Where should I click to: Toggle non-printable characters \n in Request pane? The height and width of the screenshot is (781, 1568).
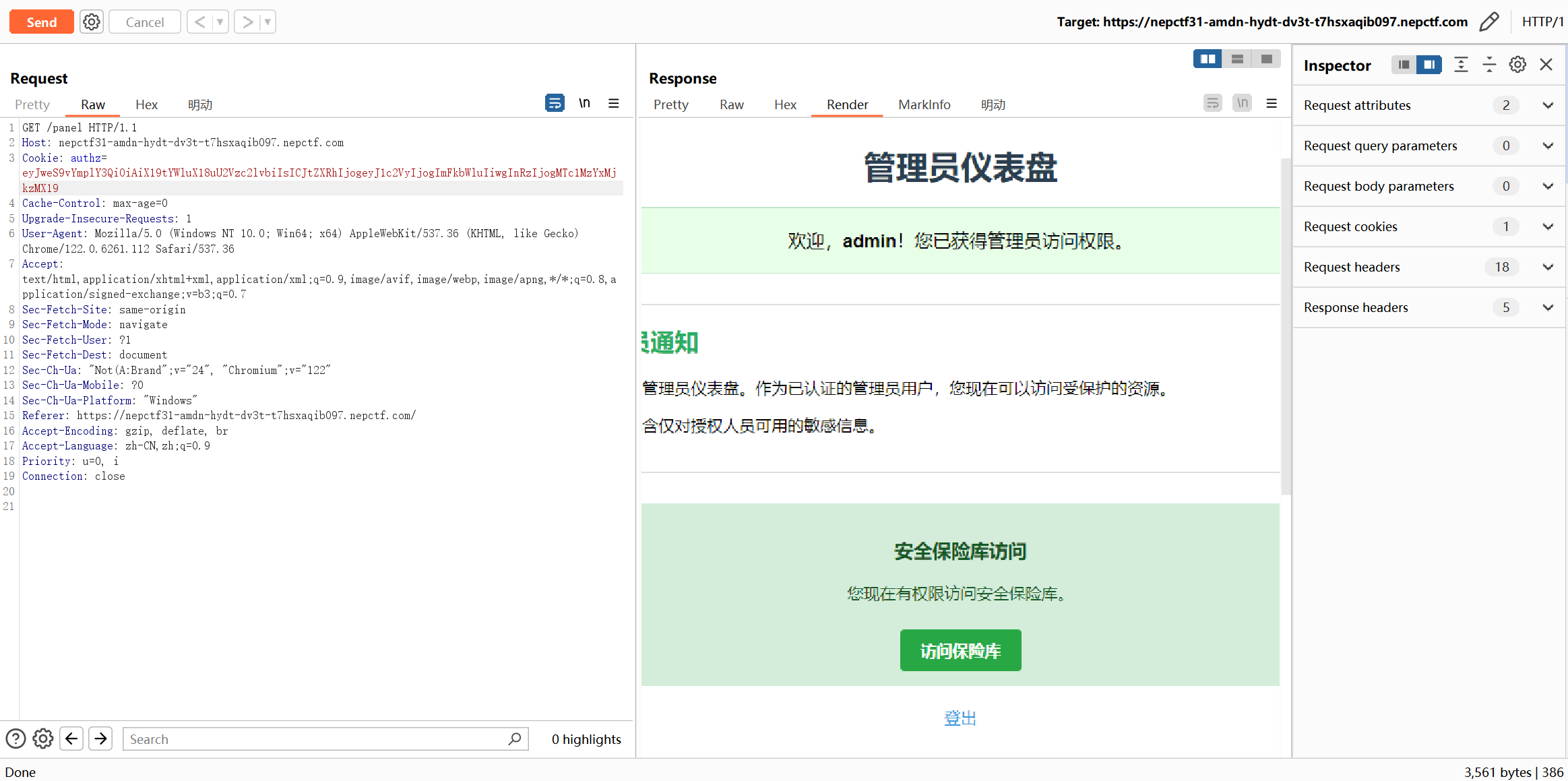click(584, 103)
